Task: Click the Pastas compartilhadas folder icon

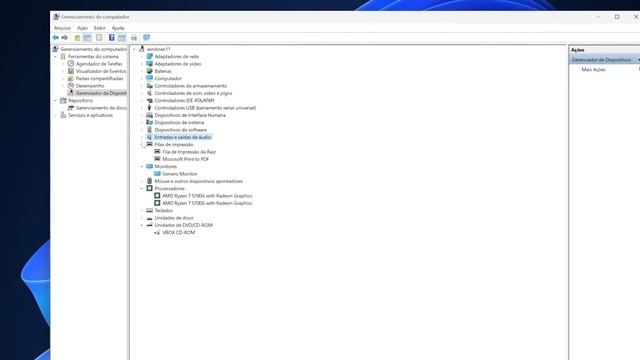Action: pyautogui.click(x=71, y=78)
